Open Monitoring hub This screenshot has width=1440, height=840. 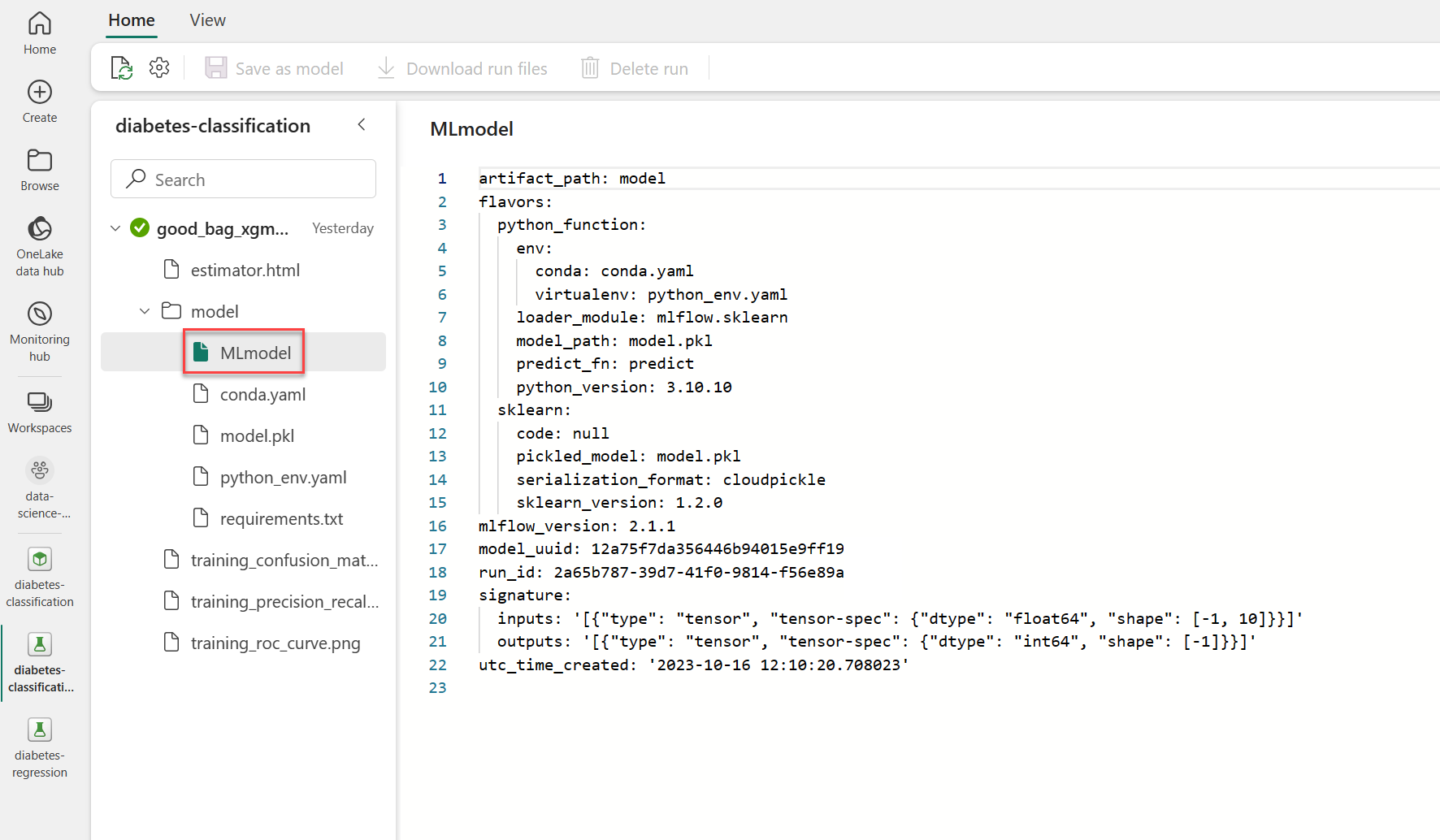pyautogui.click(x=40, y=331)
